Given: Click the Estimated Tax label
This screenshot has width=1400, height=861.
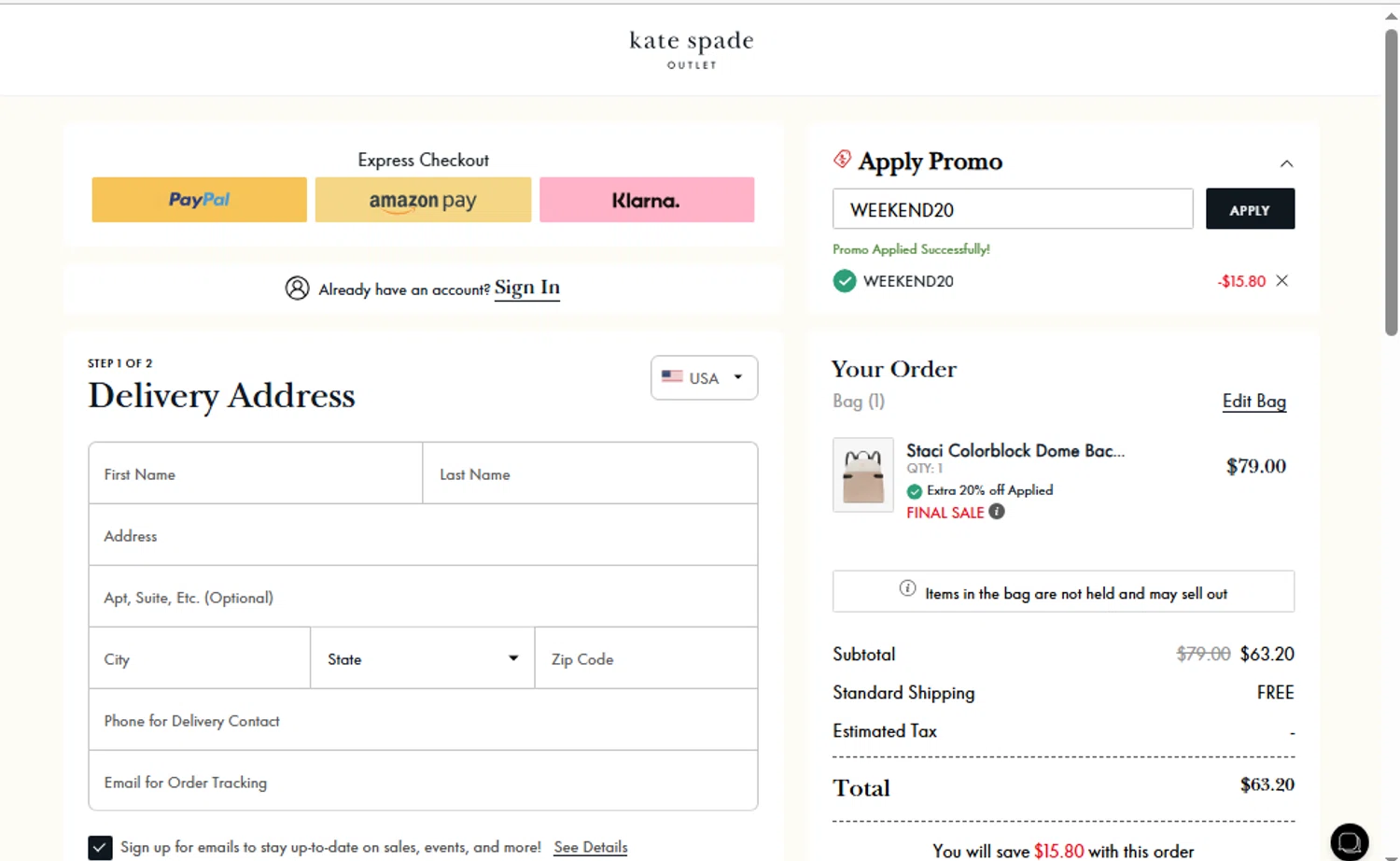Looking at the screenshot, I should (885, 731).
